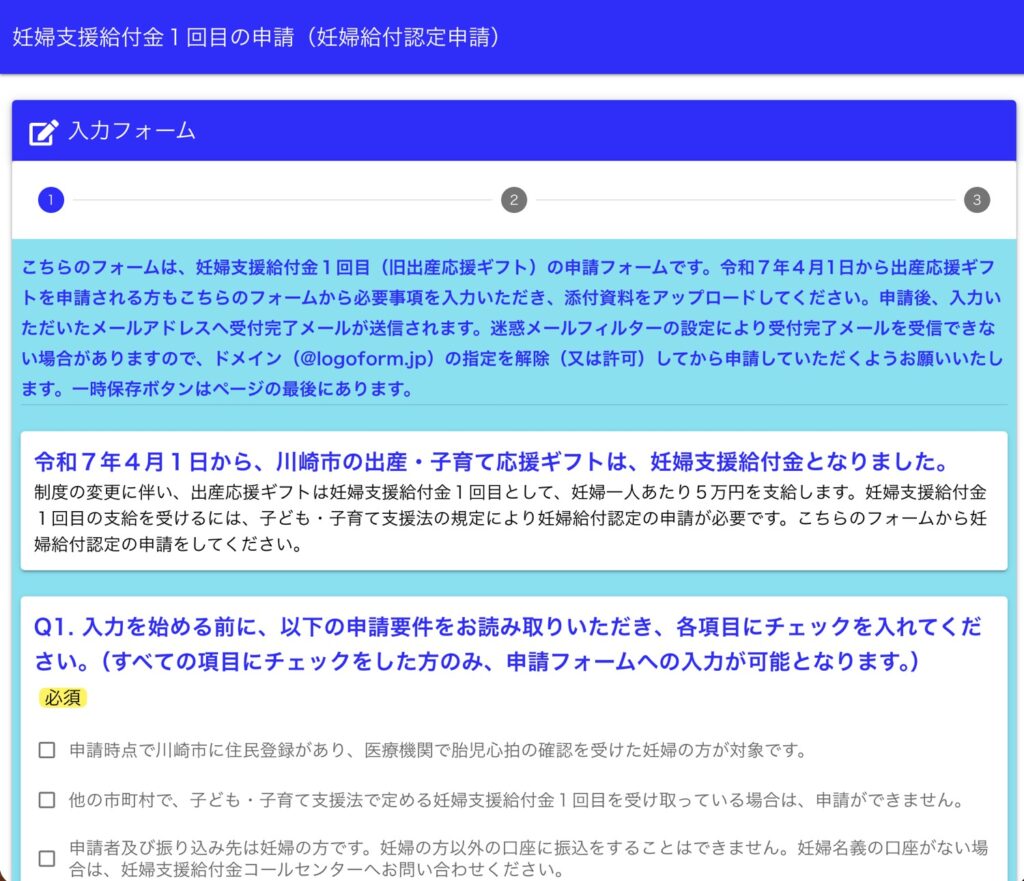1024x881 pixels.
Task: Click the connector line between steps 2 and 3
Action: pyautogui.click(x=745, y=200)
